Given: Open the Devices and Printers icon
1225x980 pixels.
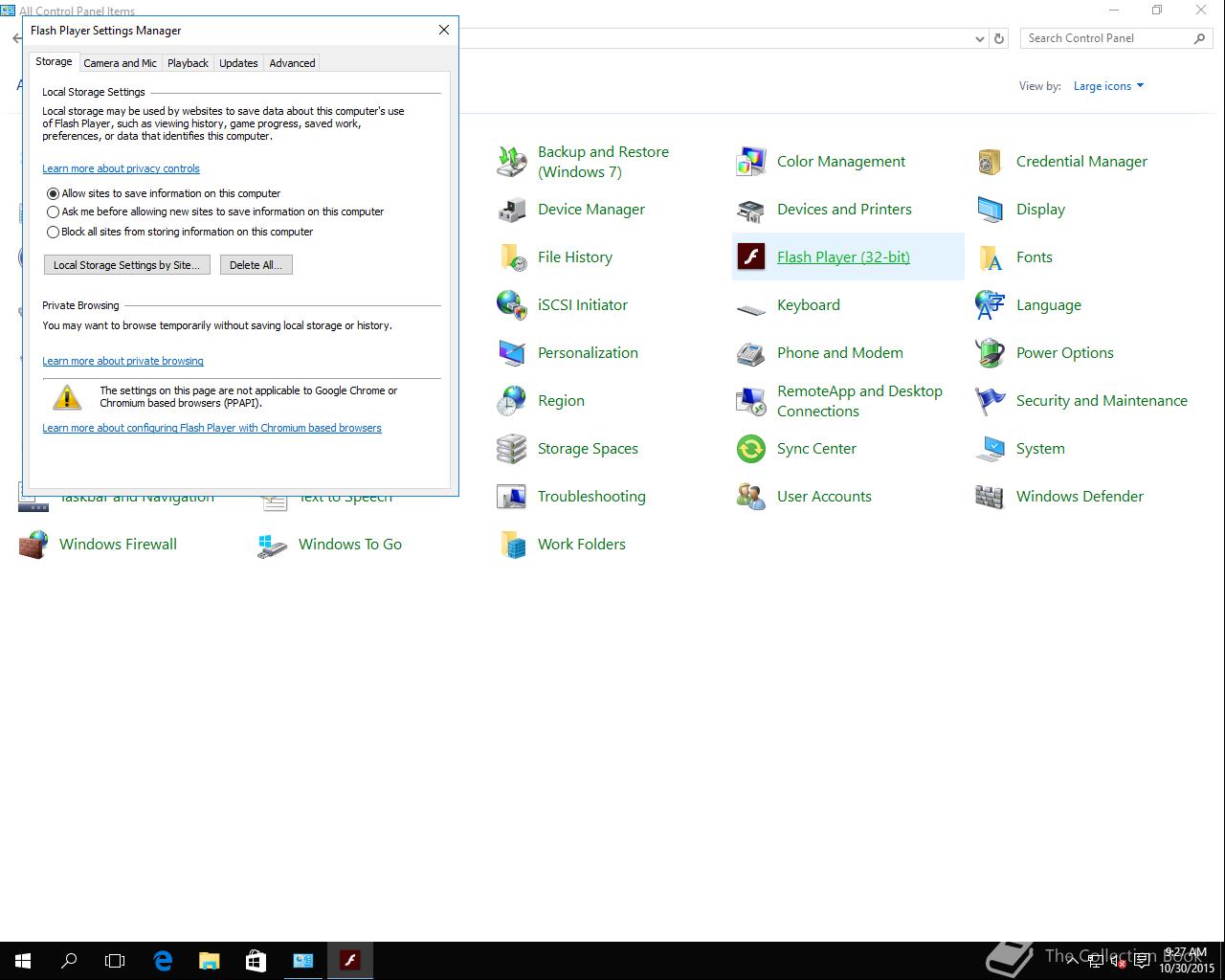Looking at the screenshot, I should point(751,210).
